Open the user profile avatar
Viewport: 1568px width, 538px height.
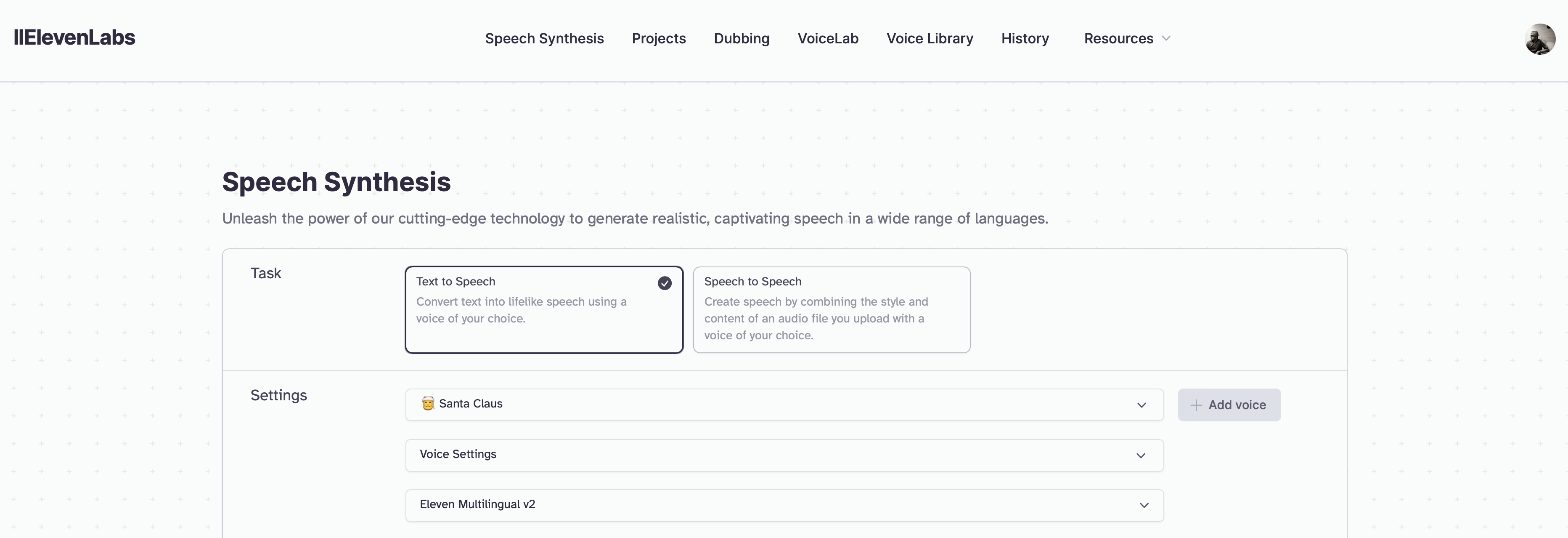1539,39
